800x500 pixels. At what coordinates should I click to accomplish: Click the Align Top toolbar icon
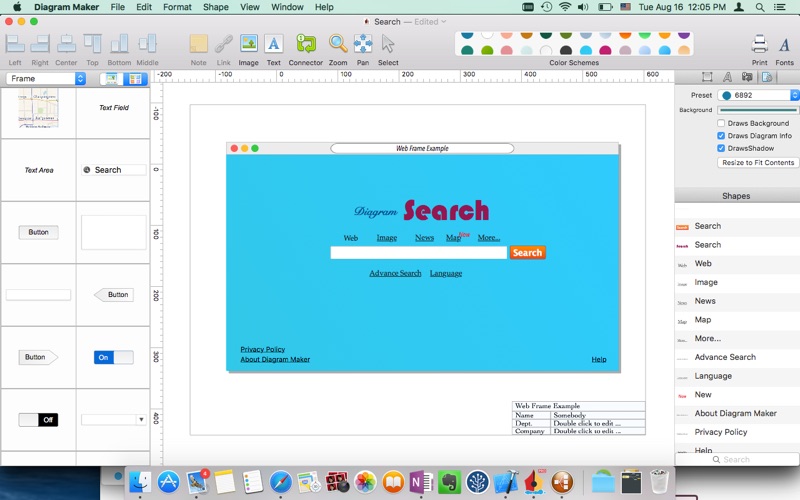click(x=92, y=44)
